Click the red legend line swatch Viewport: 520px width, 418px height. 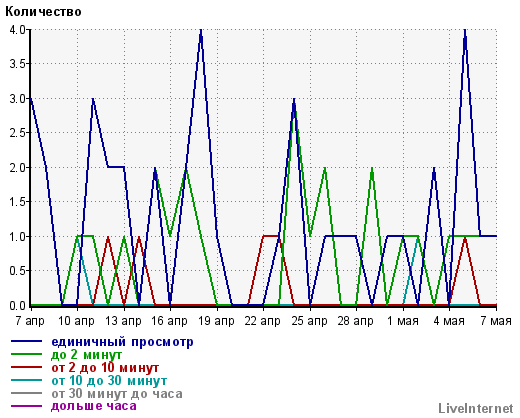point(27,367)
